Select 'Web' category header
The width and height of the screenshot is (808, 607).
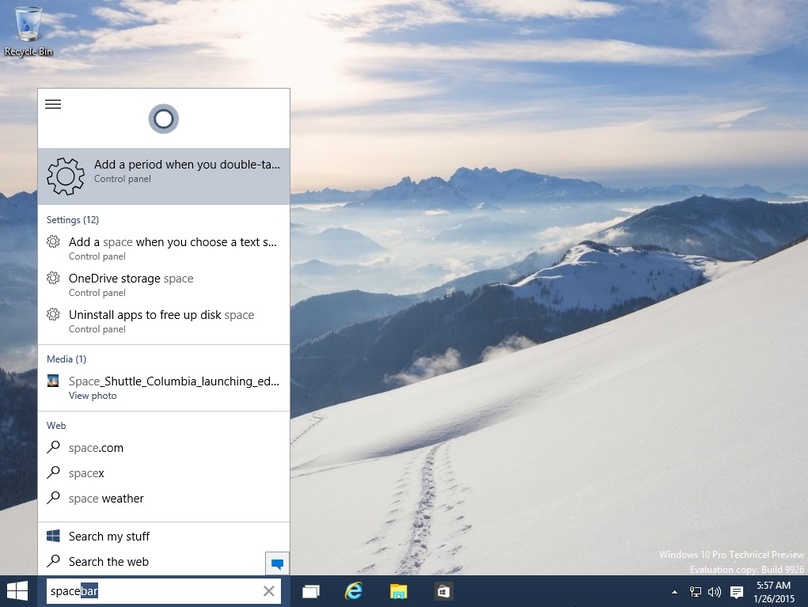coord(56,426)
